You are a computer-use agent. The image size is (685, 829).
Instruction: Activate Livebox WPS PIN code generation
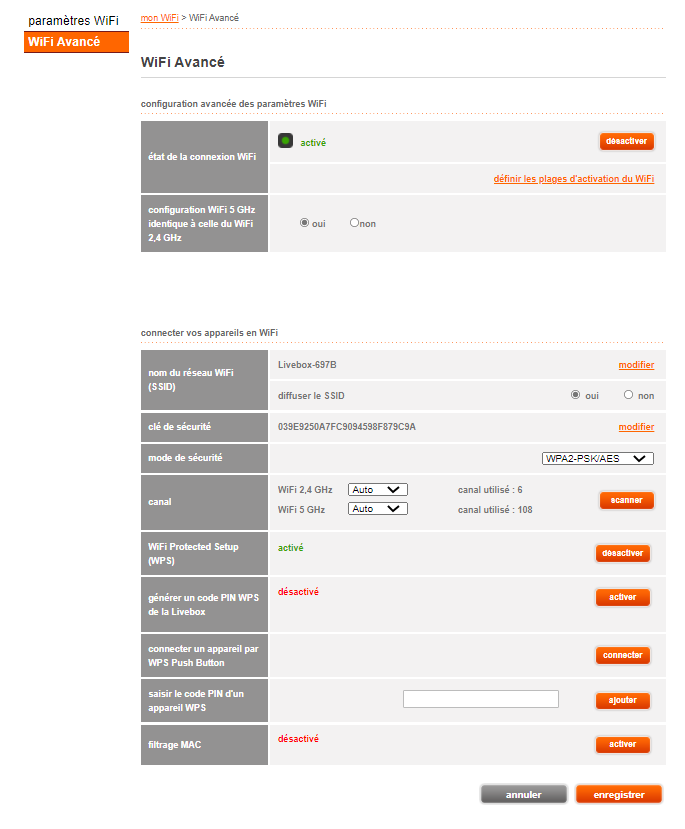point(622,597)
